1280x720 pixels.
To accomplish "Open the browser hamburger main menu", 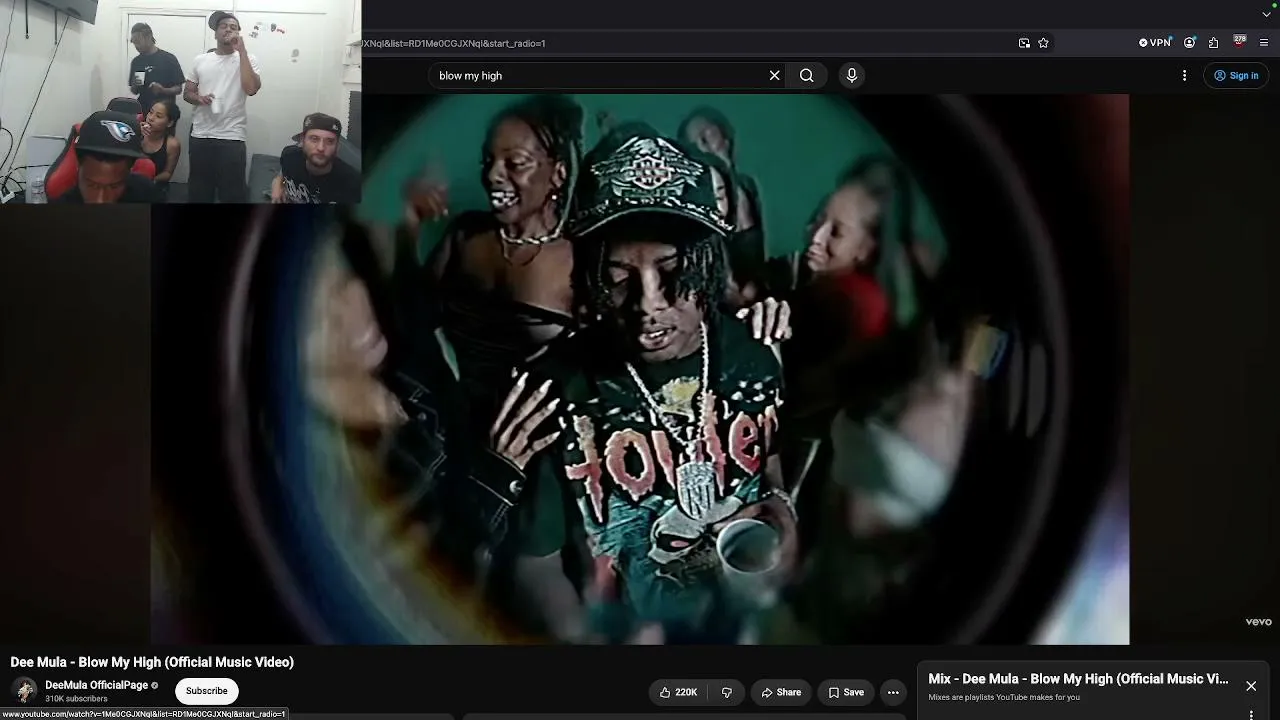I will point(1264,43).
